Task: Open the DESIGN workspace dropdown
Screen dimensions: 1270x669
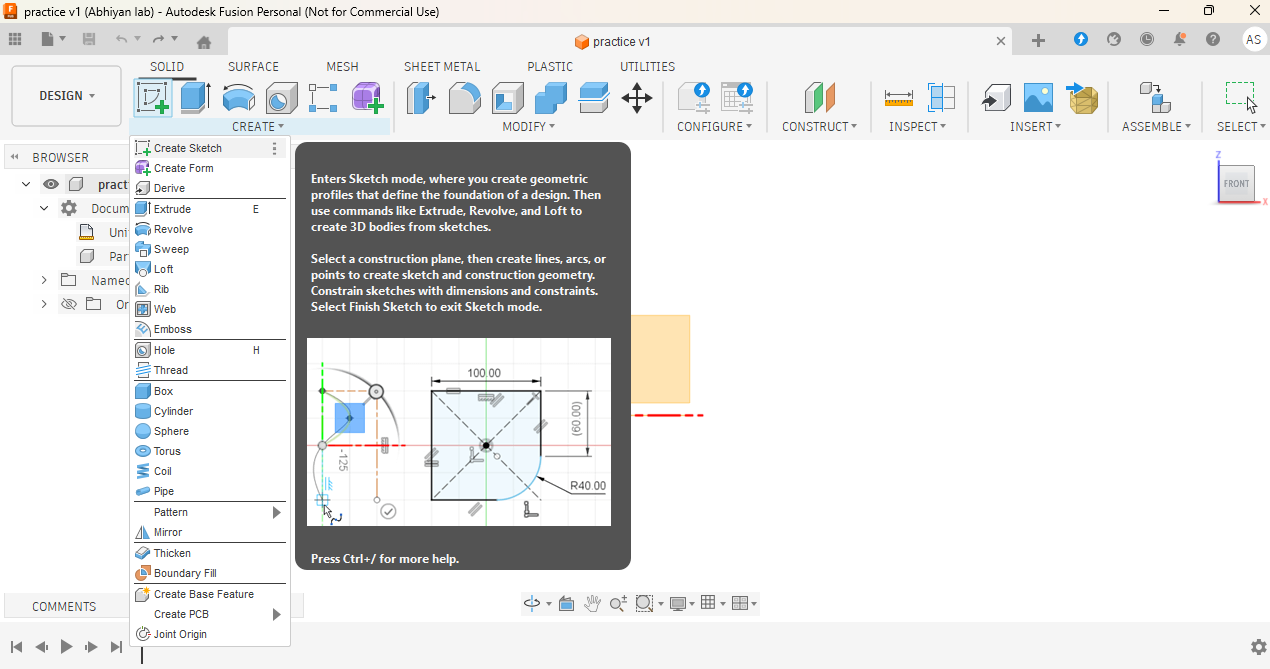Action: [67, 96]
